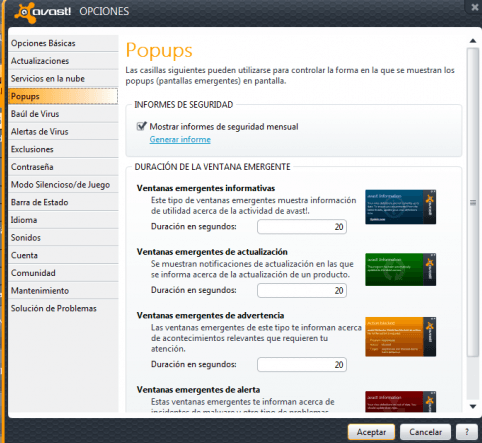Image resolution: width=482 pixels, height=443 pixels.
Task: Open Mantenimiento options
Action: pos(63,291)
